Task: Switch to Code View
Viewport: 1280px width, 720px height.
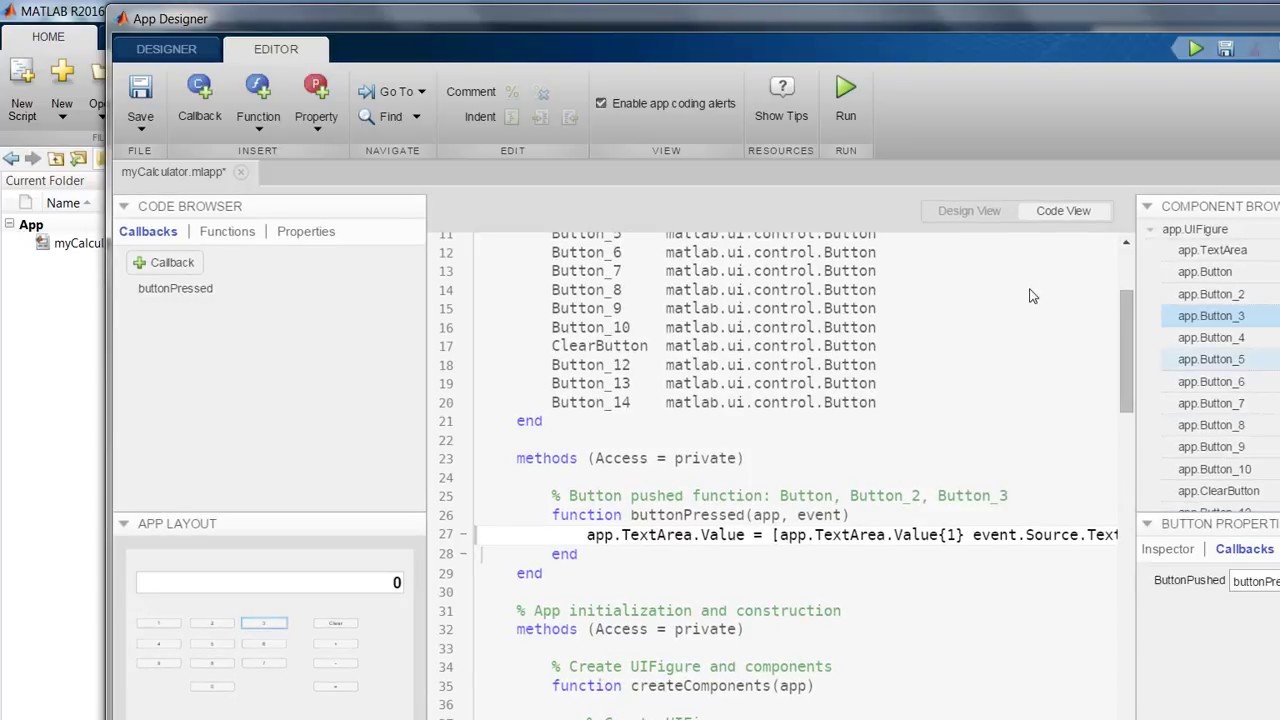Action: click(1063, 211)
